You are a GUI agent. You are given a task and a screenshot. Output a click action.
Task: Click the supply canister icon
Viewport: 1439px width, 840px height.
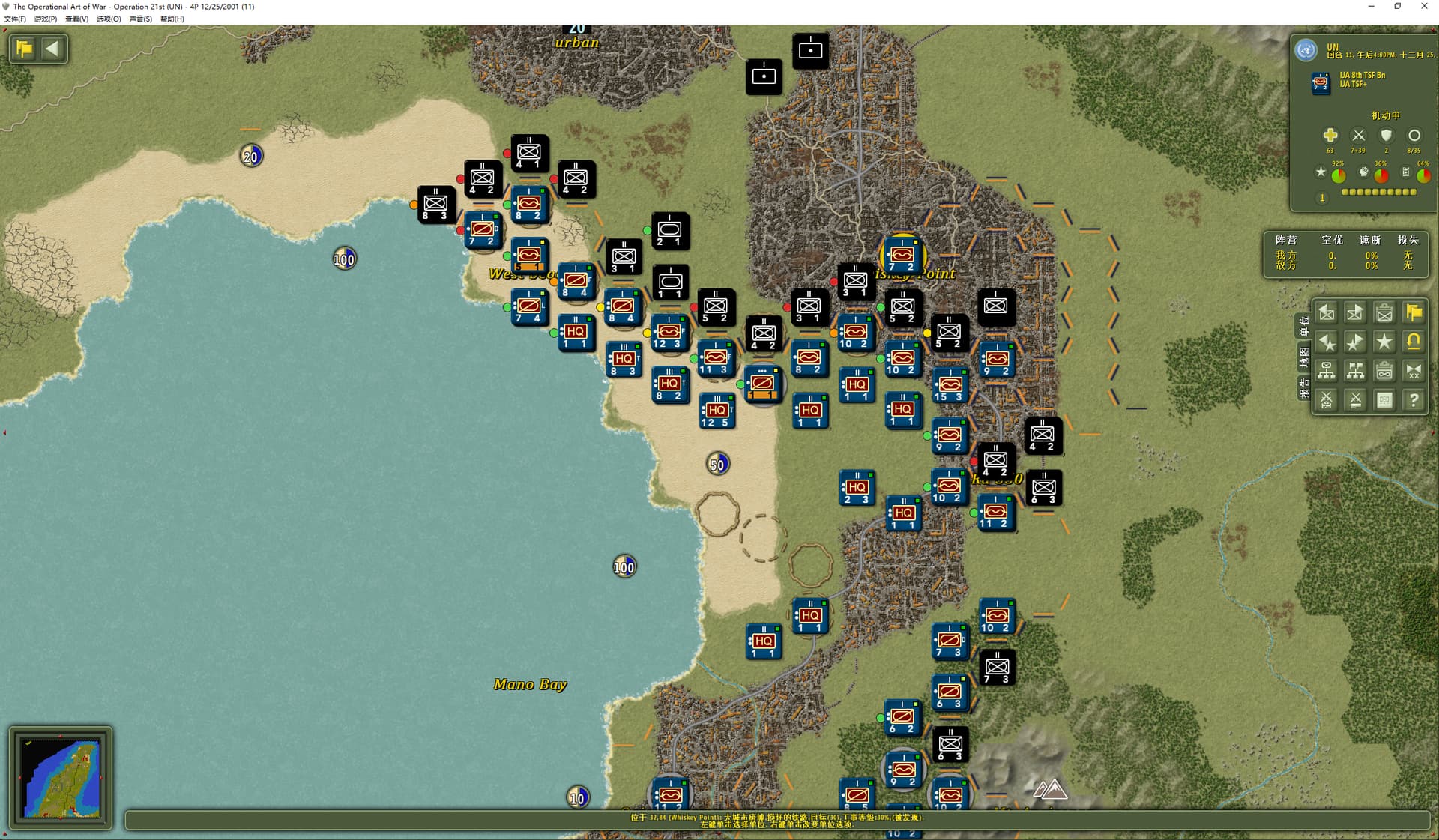point(1406,172)
